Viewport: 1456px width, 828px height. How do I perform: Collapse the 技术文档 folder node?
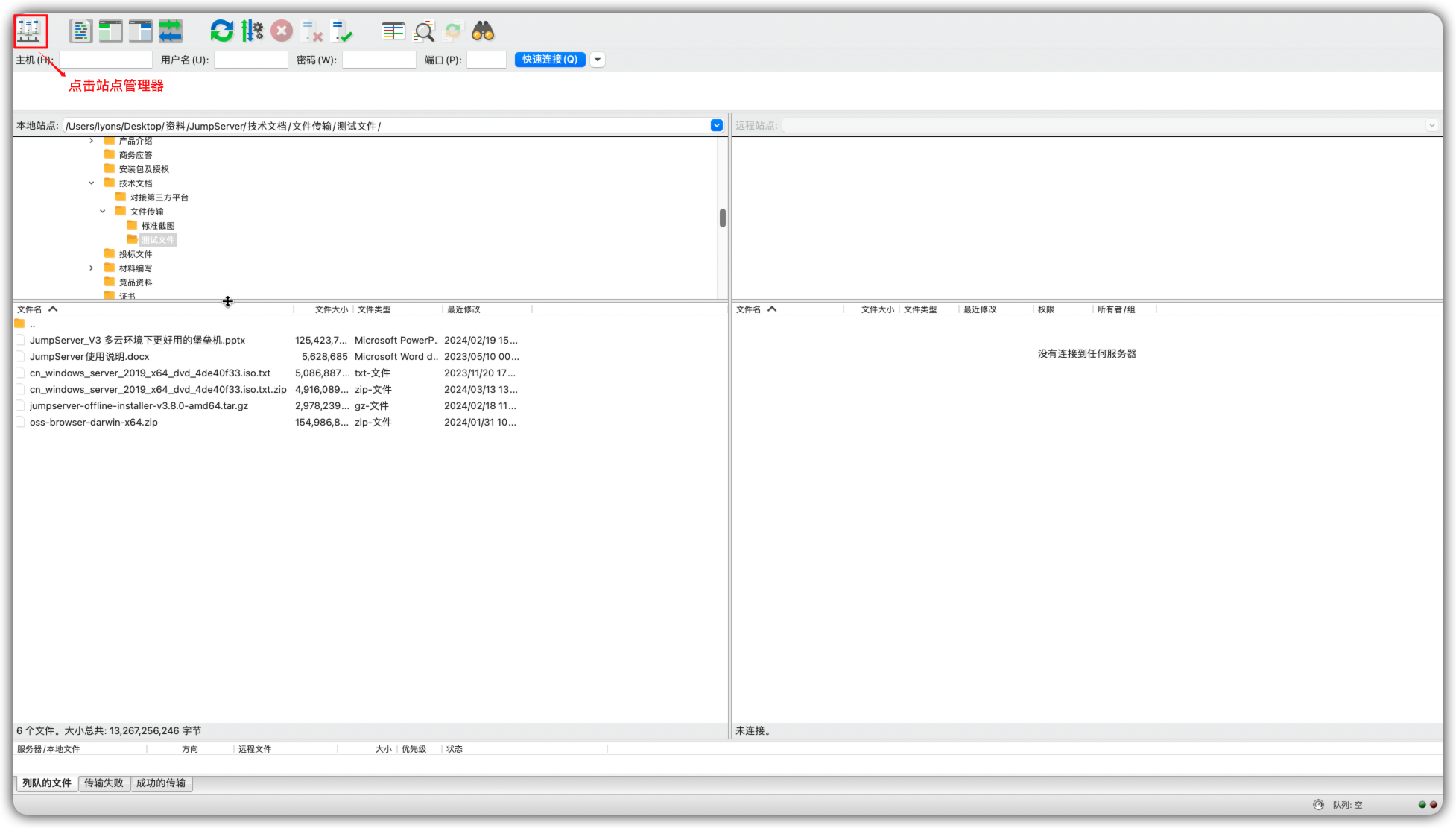92,183
